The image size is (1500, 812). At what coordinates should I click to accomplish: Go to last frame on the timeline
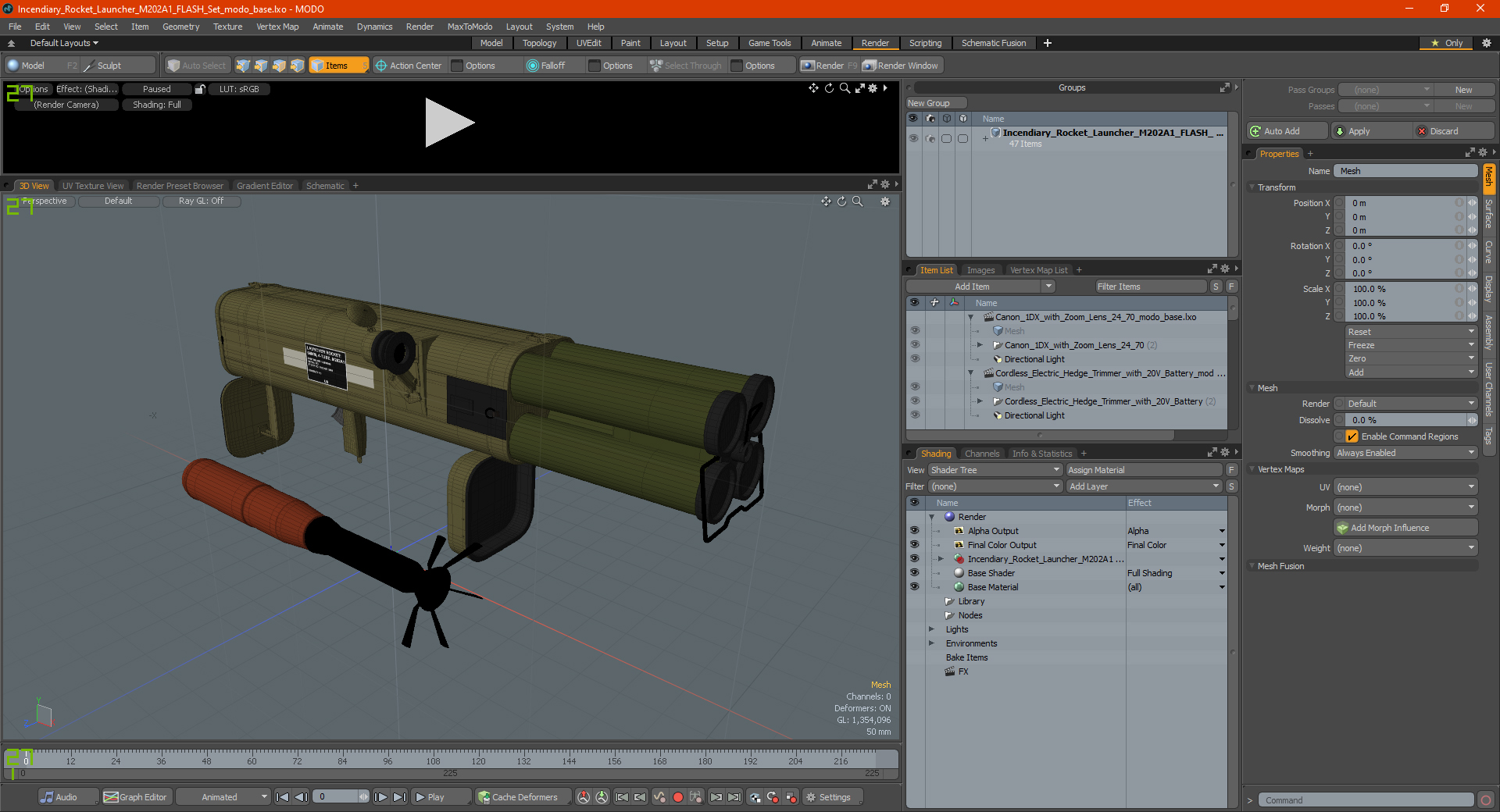tap(399, 797)
